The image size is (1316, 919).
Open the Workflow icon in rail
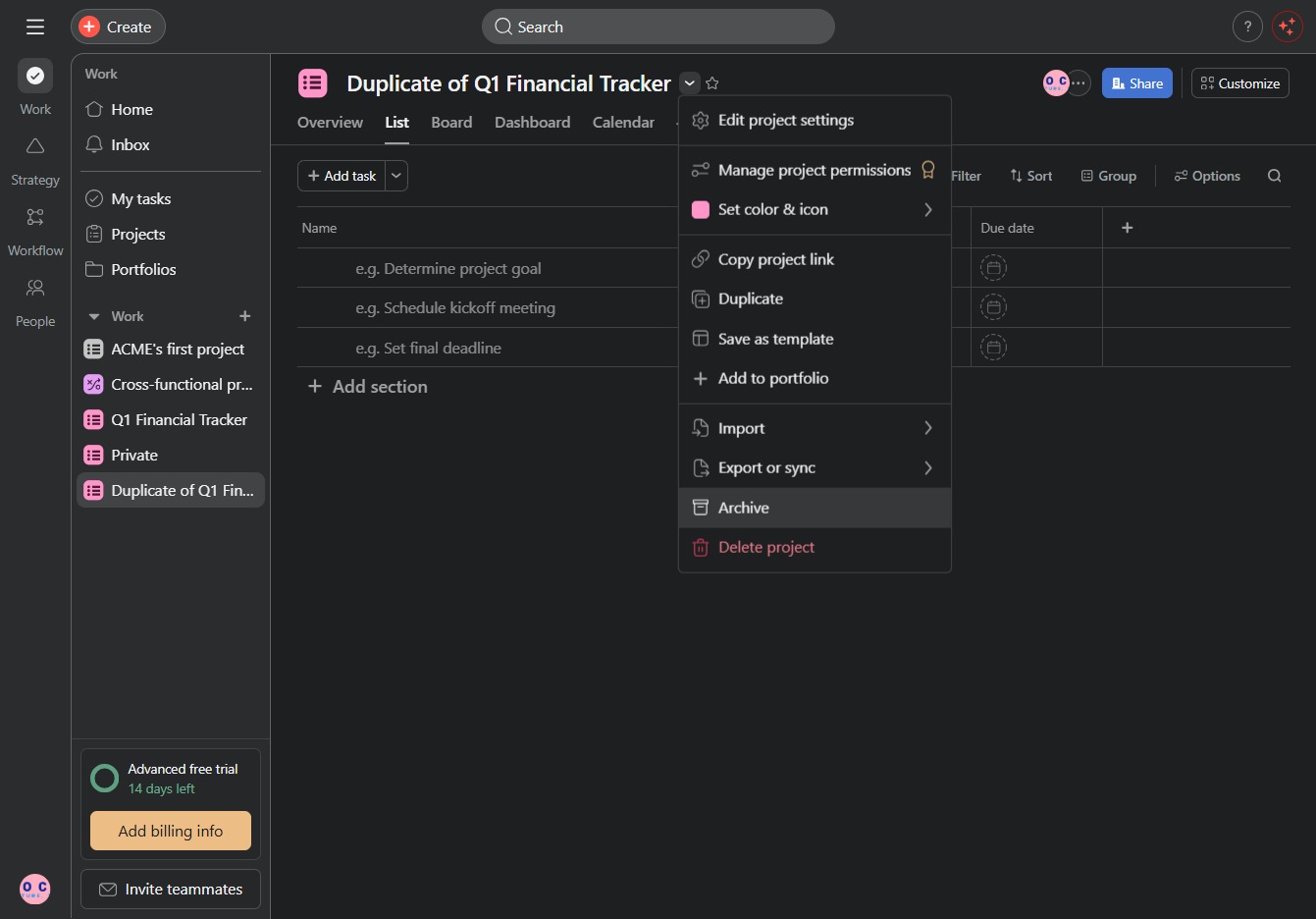pos(35,217)
